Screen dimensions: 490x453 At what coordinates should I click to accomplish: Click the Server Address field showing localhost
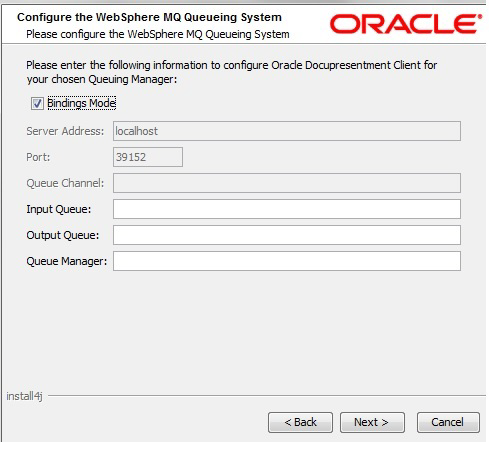(x=287, y=131)
